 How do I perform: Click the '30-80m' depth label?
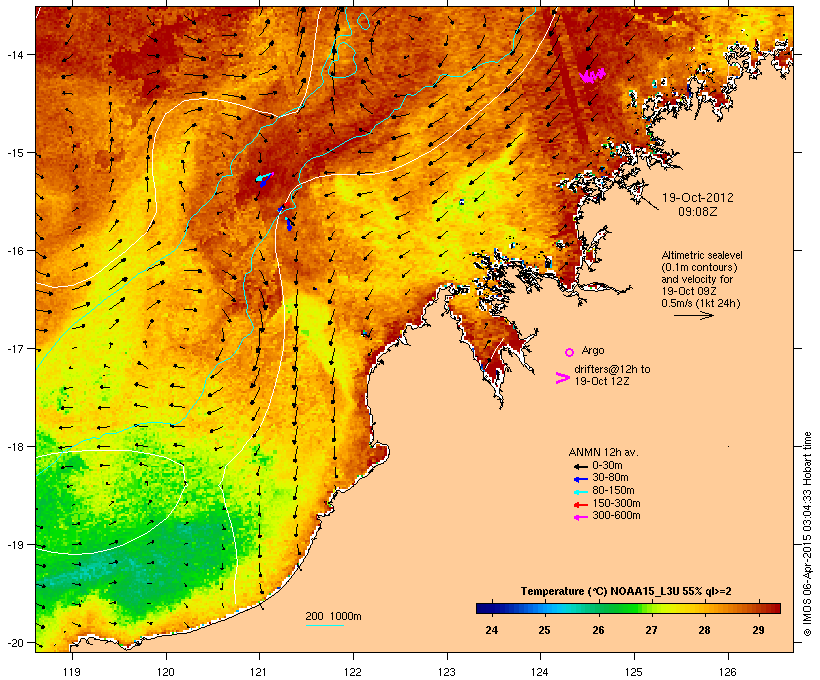pyautogui.click(x=610, y=478)
